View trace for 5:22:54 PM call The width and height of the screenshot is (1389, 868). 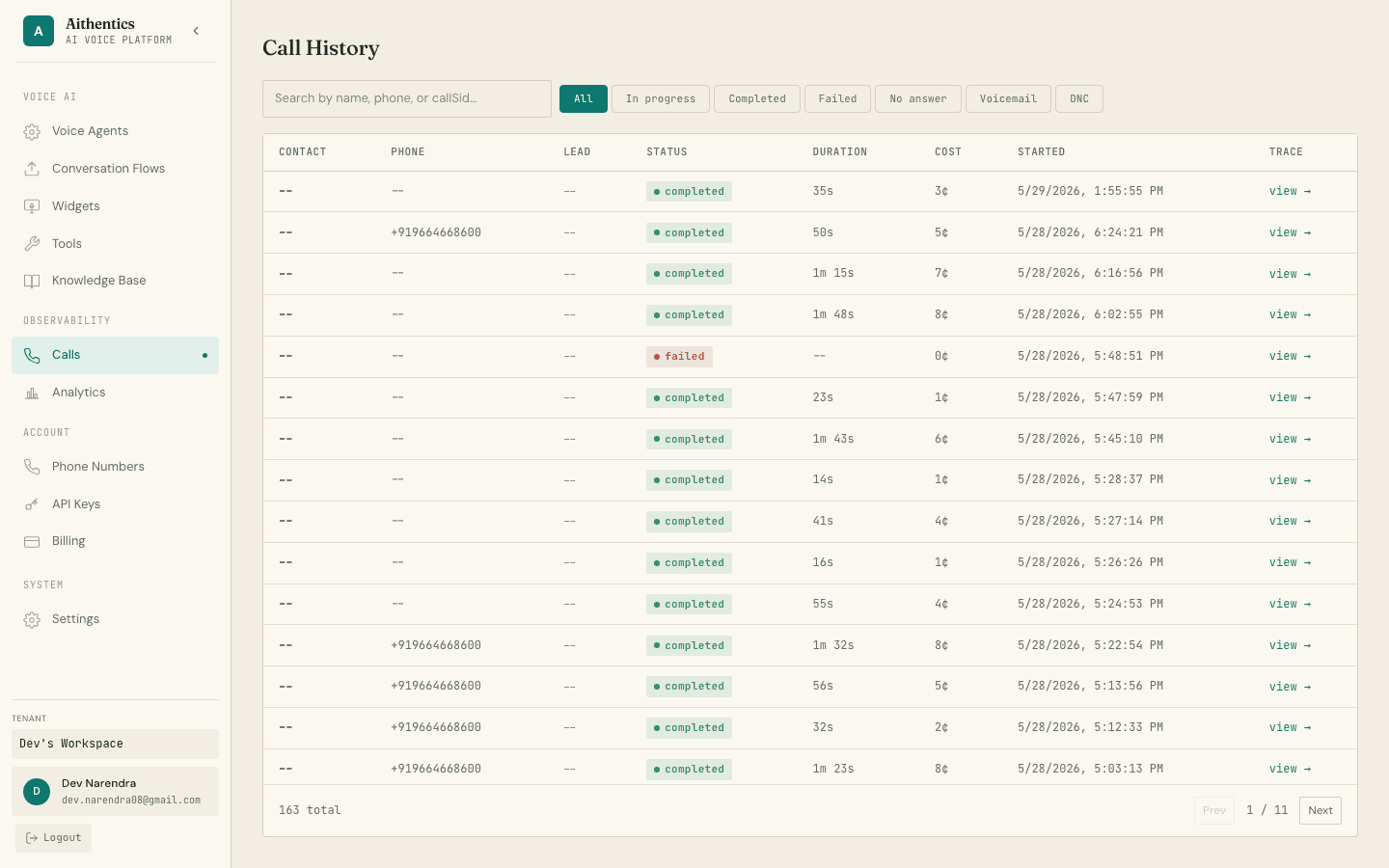[x=1290, y=645]
